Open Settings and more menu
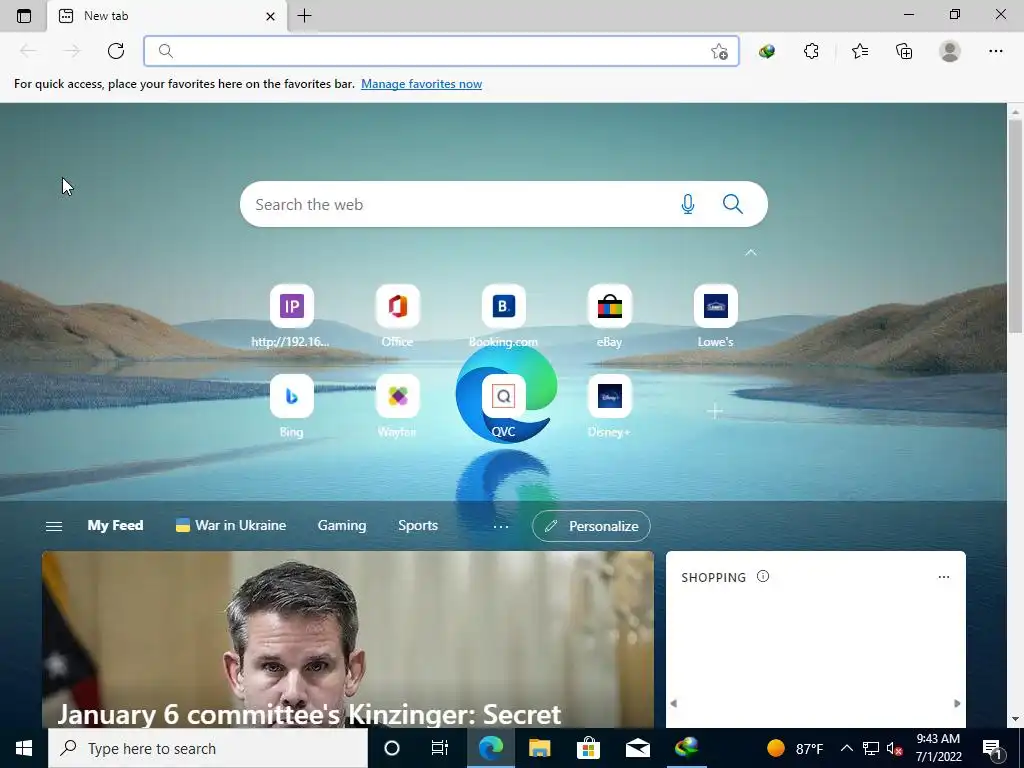1024x768 pixels. pyautogui.click(x=995, y=51)
